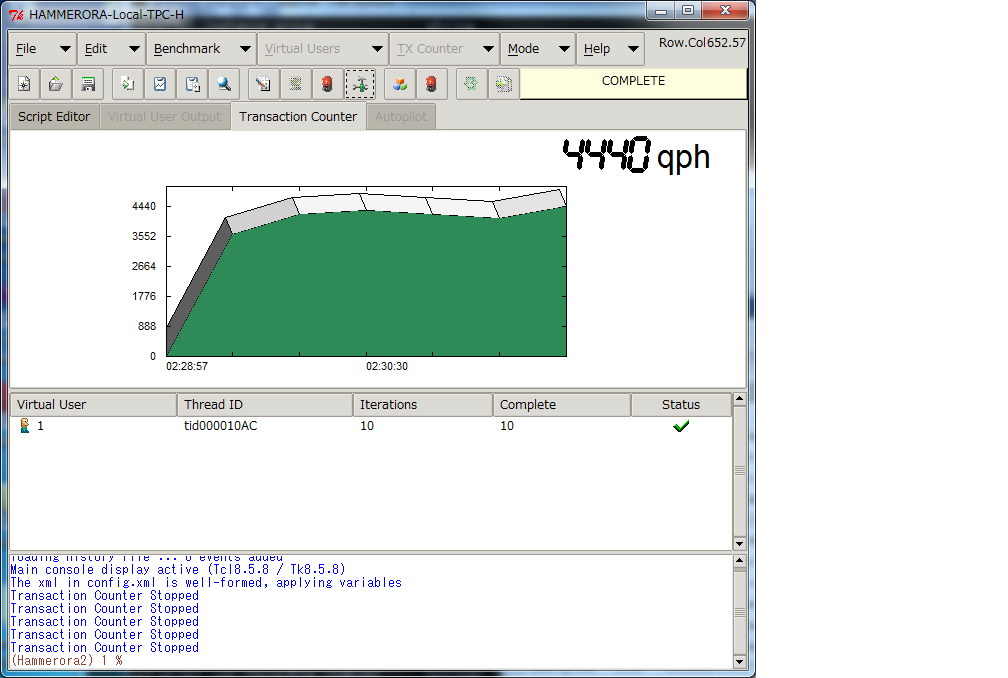The image size is (1008, 678).
Task: Toggle the Transaction Counter gauge icon
Action: [x=360, y=84]
